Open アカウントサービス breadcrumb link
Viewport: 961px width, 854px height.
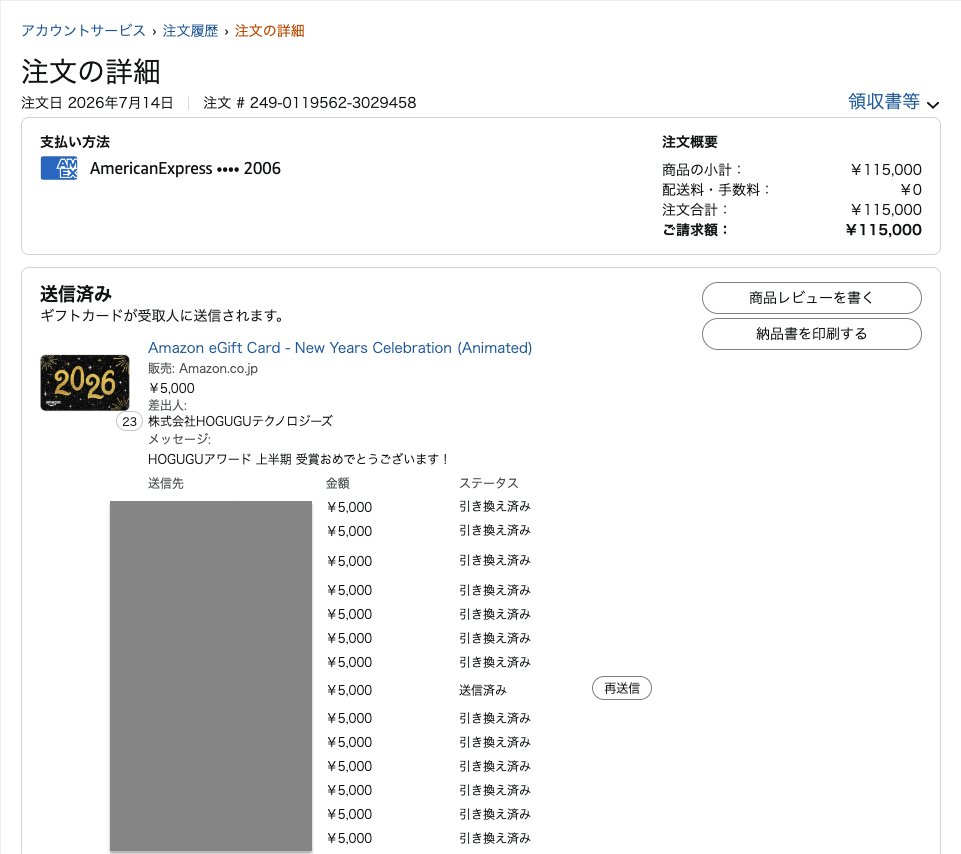[x=83, y=31]
